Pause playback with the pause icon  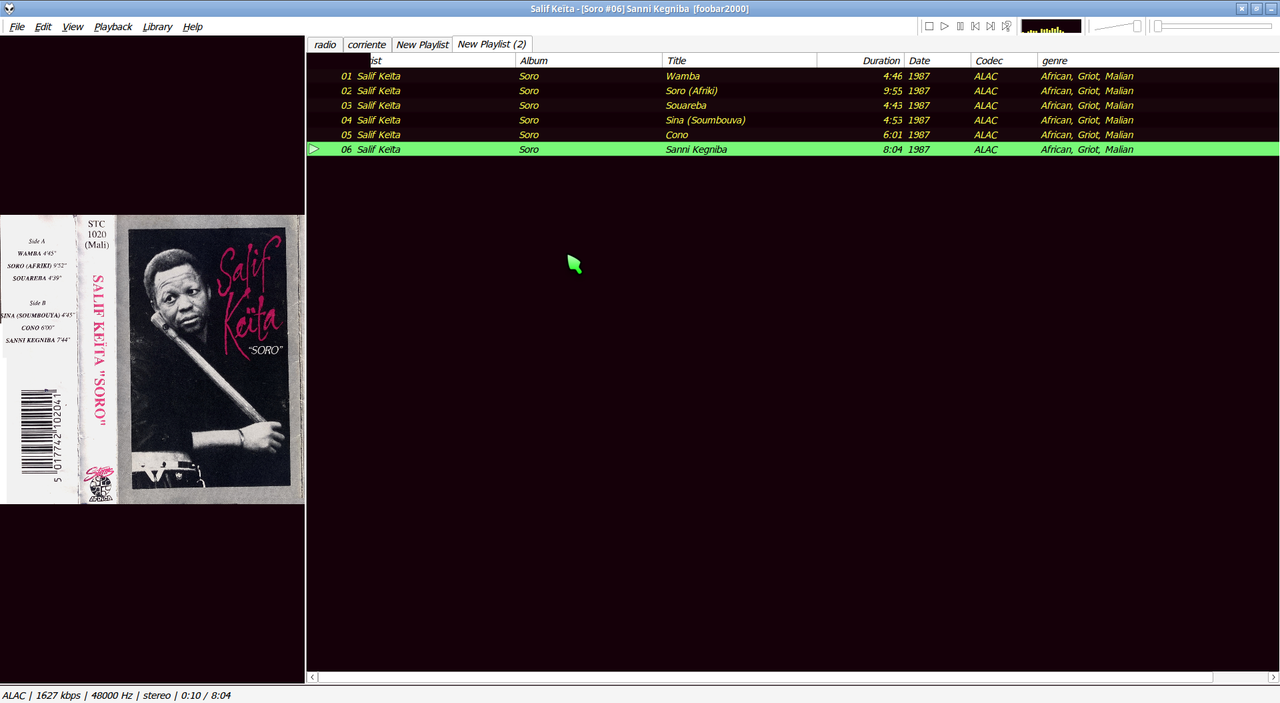960,26
